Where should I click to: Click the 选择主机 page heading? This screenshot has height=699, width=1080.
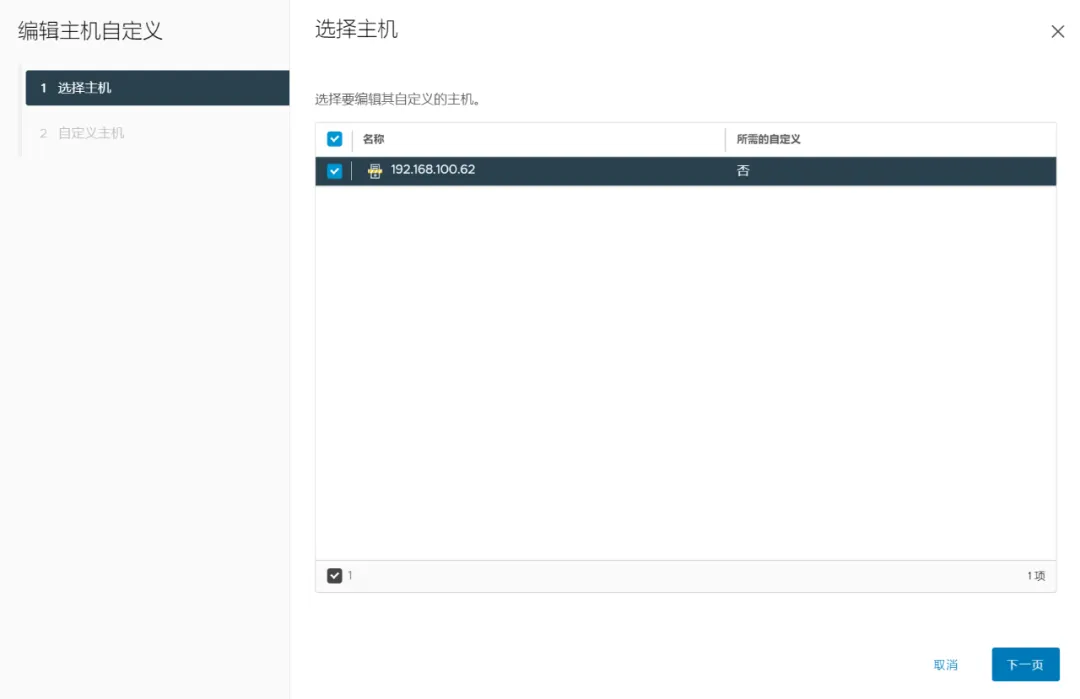click(x=356, y=29)
